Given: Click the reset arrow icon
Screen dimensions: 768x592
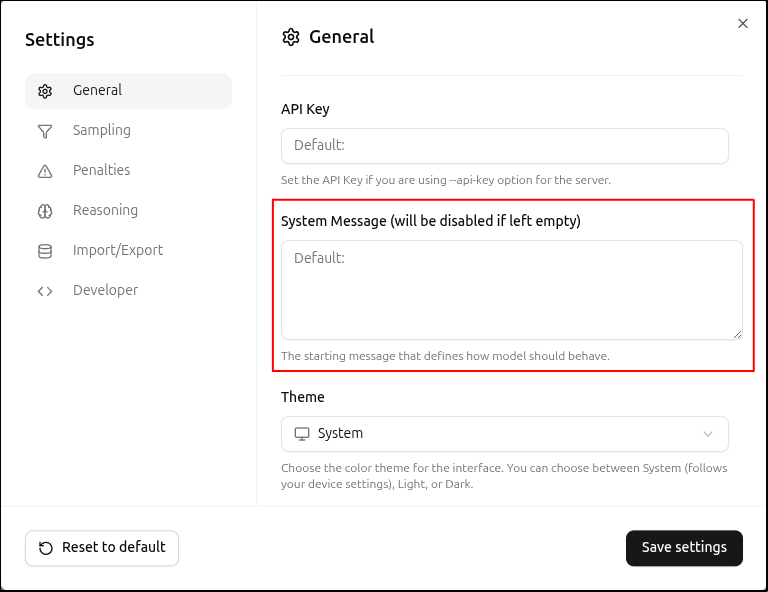Looking at the screenshot, I should [46, 548].
